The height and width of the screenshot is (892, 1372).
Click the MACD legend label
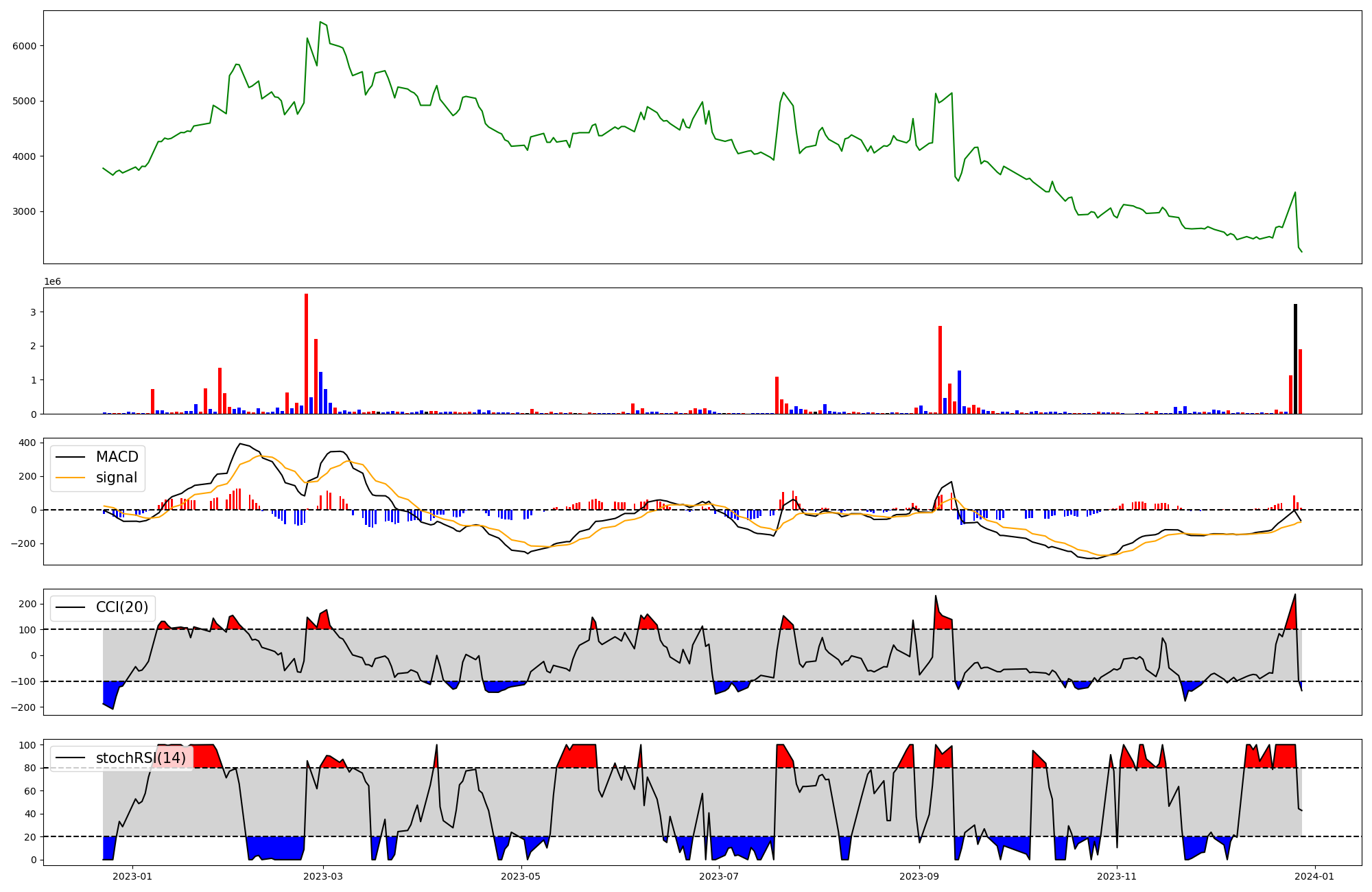[x=117, y=457]
